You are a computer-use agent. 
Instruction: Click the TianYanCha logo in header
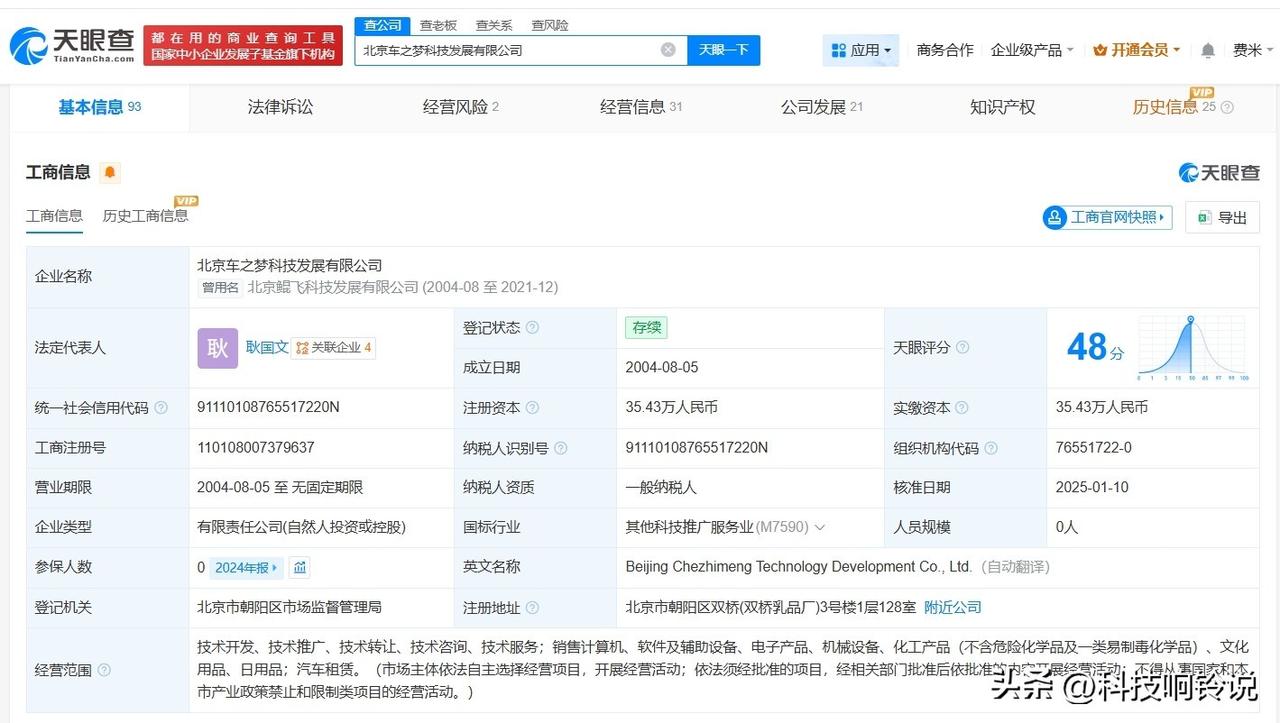pos(72,45)
